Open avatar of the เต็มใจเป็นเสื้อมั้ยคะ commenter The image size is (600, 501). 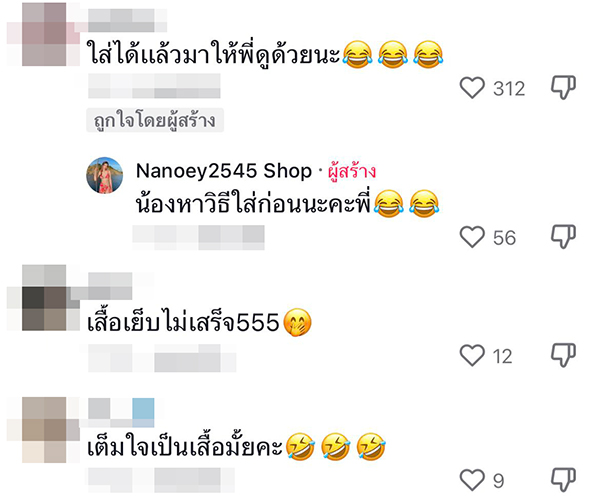[x=44, y=430]
